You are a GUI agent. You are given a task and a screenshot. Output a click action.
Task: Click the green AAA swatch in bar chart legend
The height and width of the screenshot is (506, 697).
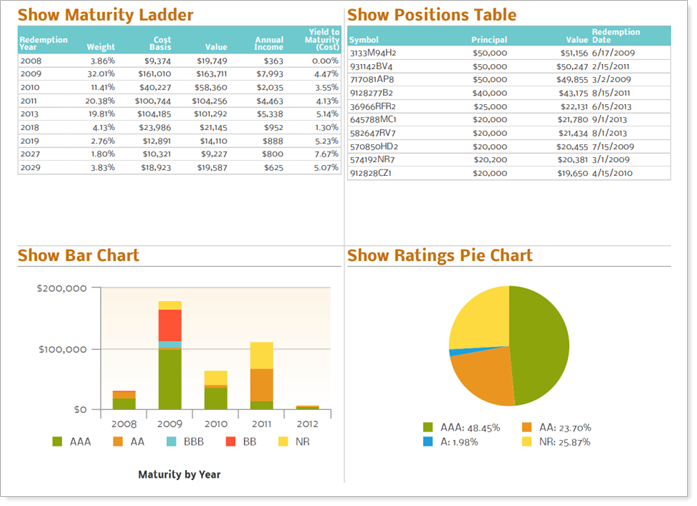click(x=58, y=441)
